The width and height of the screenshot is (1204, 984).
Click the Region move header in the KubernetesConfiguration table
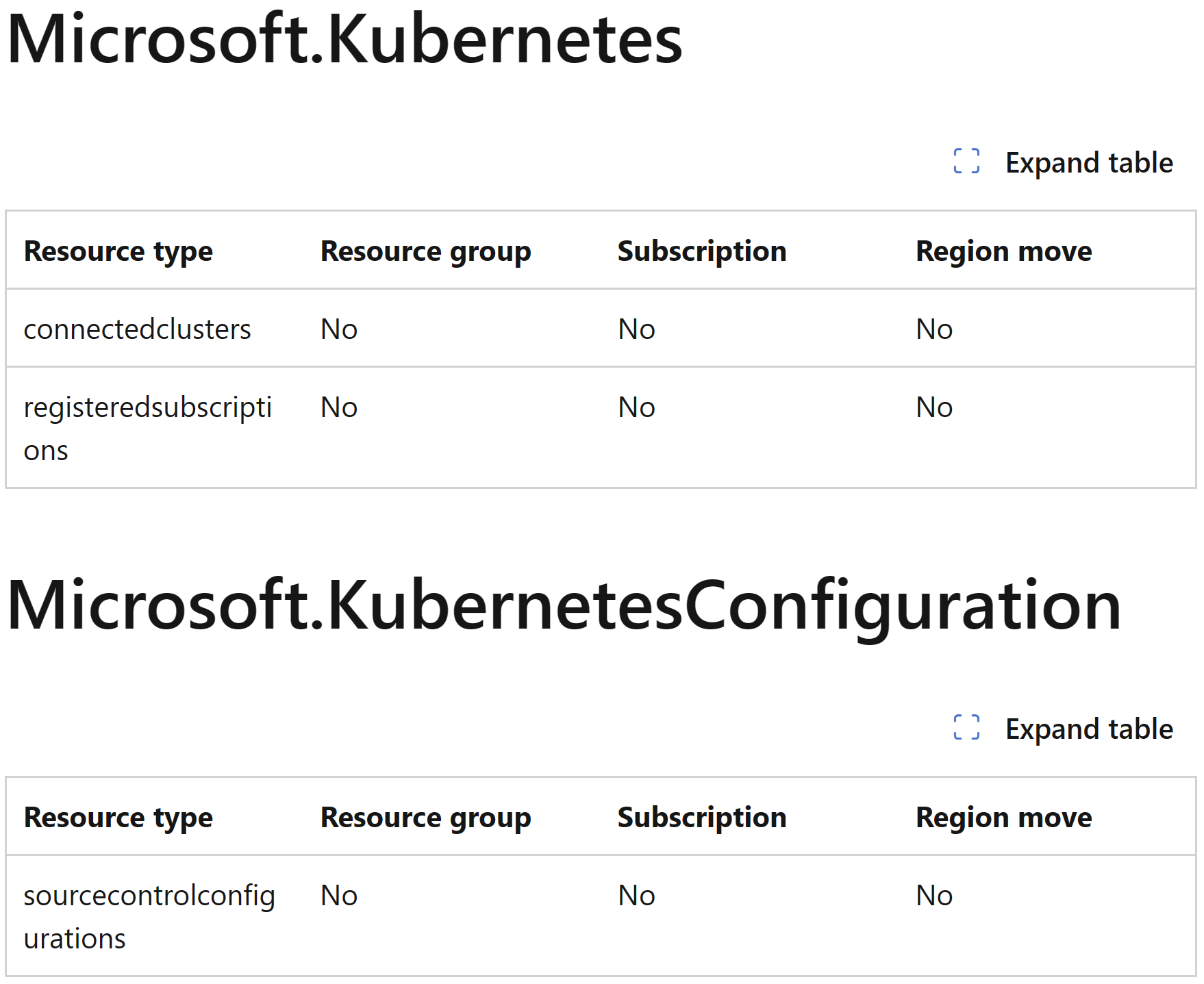point(1003,818)
